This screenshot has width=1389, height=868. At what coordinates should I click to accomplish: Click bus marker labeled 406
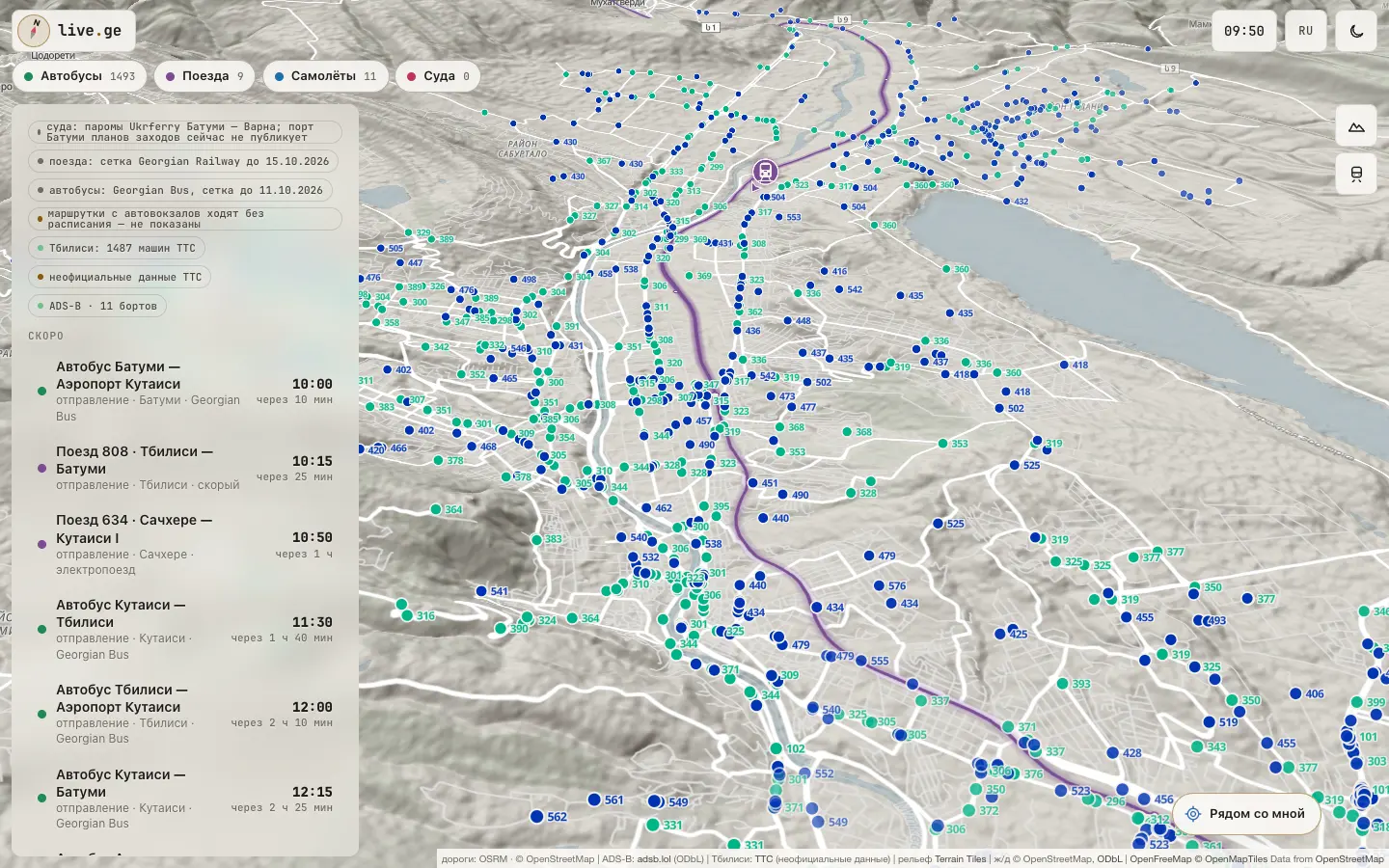[x=1295, y=693]
